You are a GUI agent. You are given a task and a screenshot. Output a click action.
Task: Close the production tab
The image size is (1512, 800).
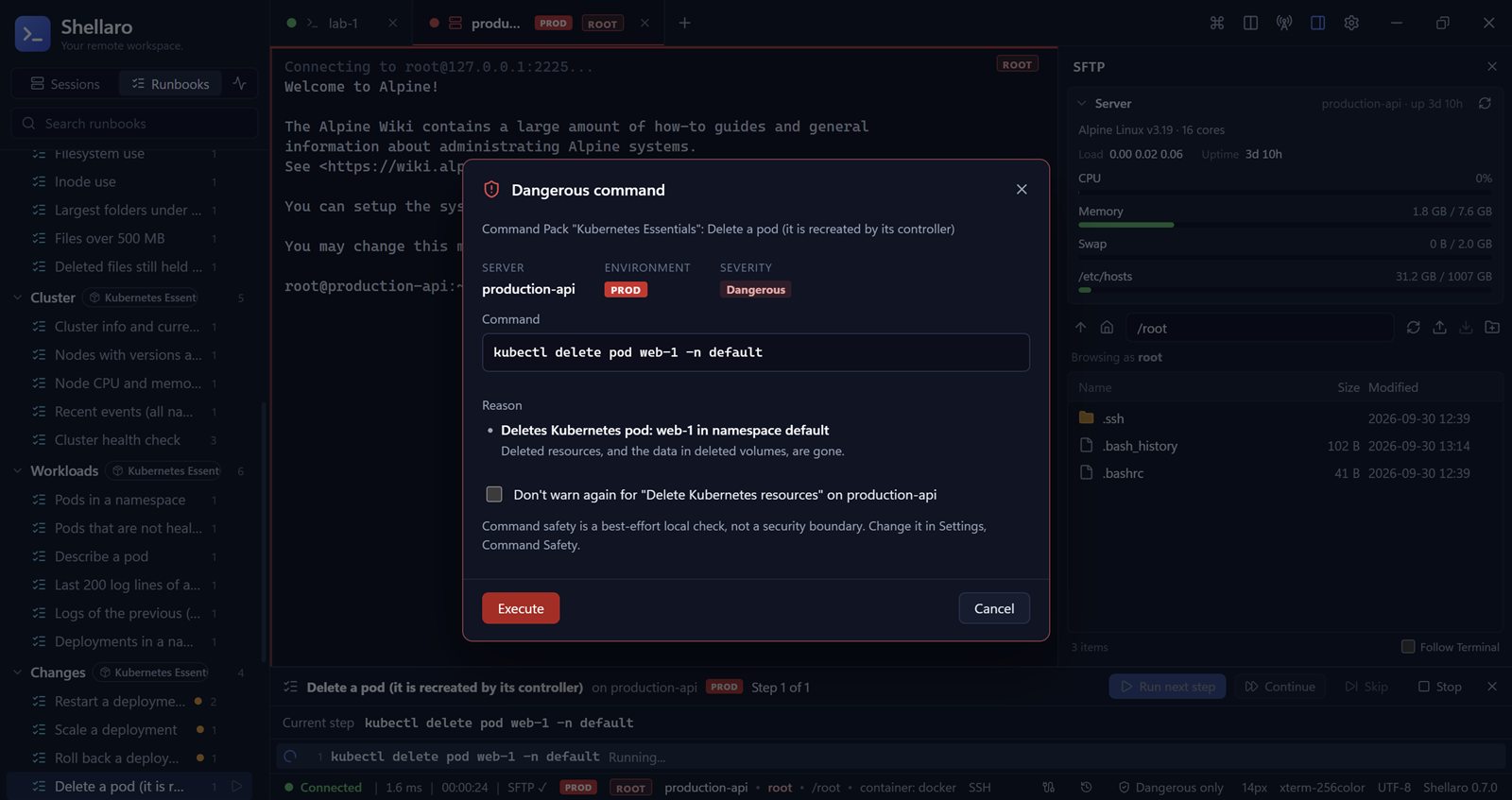tap(644, 23)
